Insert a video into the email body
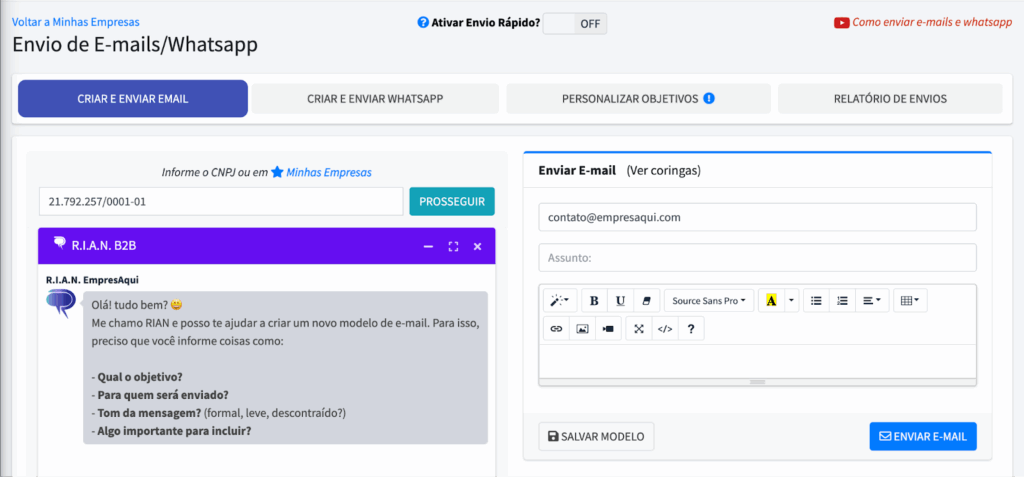The width and height of the screenshot is (1024, 477). pos(607,328)
